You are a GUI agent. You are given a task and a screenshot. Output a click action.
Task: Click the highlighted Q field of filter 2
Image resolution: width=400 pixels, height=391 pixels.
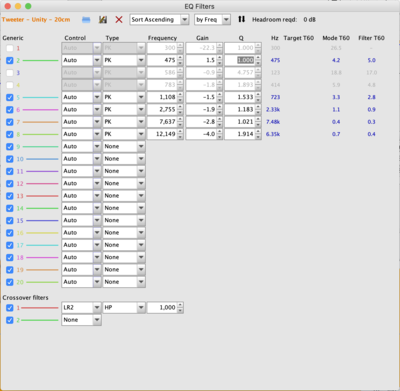pyautogui.click(x=240, y=60)
